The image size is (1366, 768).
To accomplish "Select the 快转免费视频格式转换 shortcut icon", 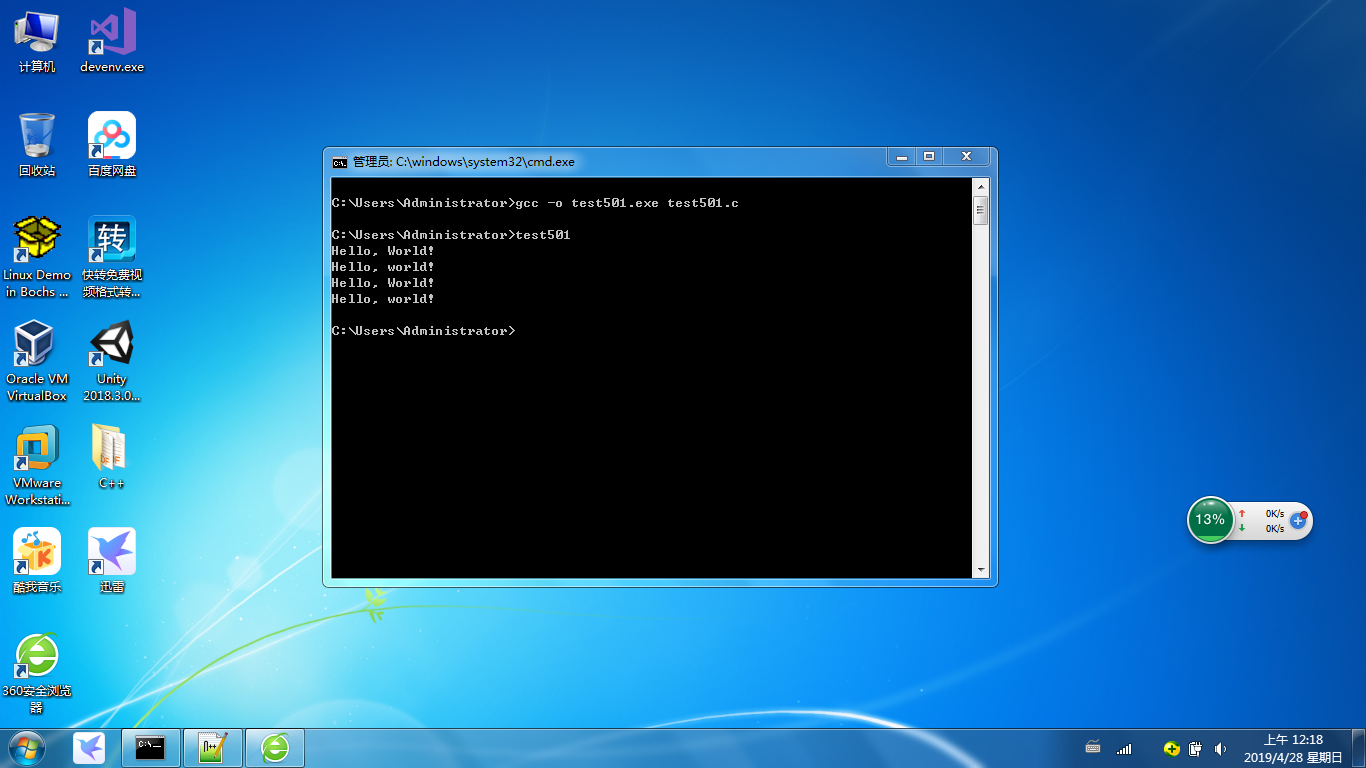I will tap(112, 258).
